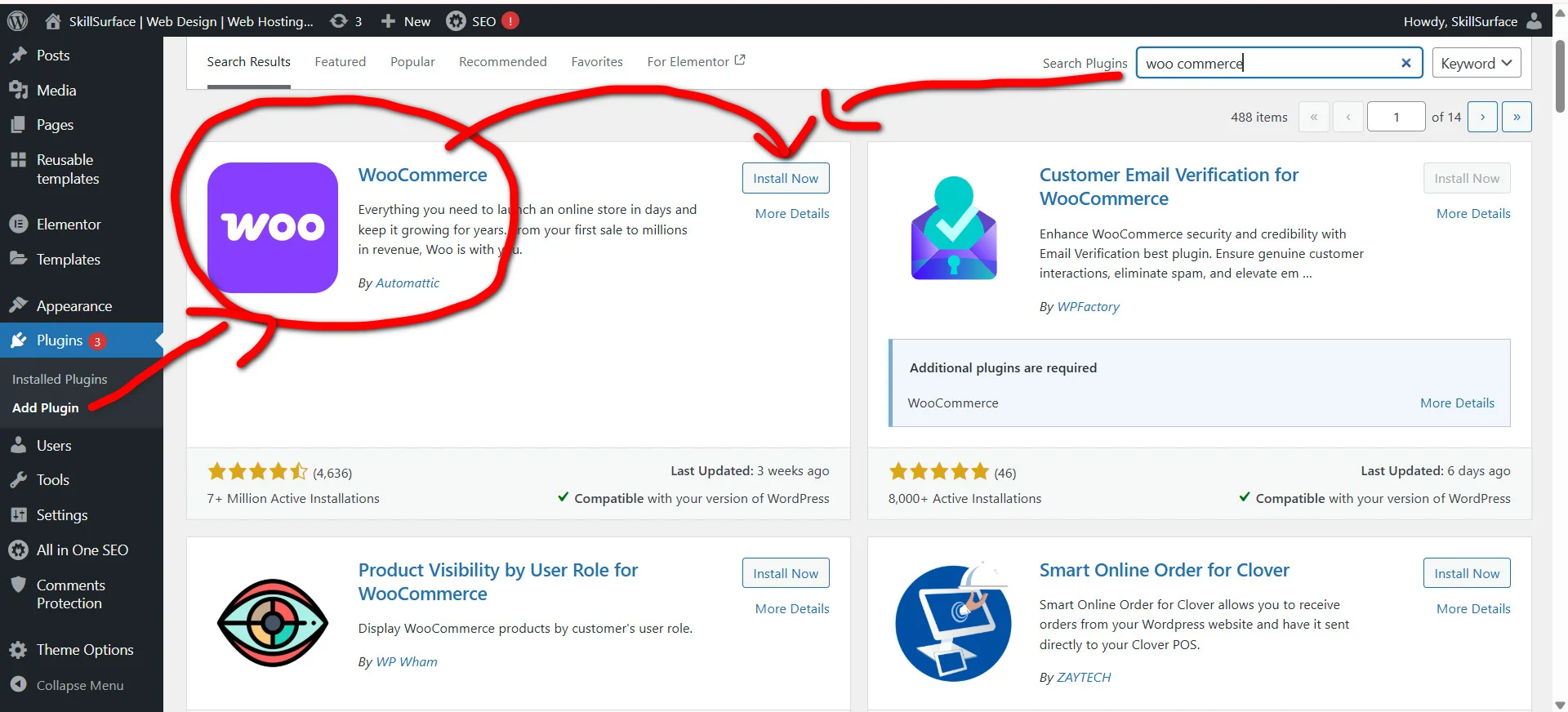Open the SkillSurface site name link
1568x712 pixels.
[x=191, y=21]
